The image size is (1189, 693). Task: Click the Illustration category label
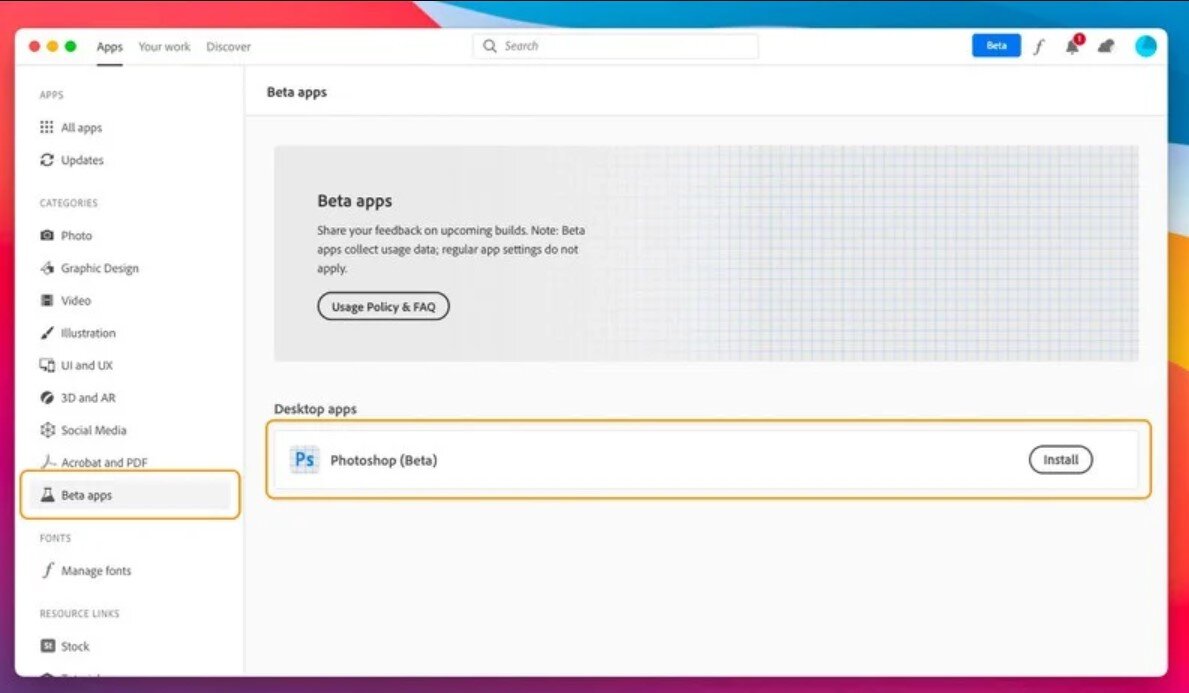point(88,333)
